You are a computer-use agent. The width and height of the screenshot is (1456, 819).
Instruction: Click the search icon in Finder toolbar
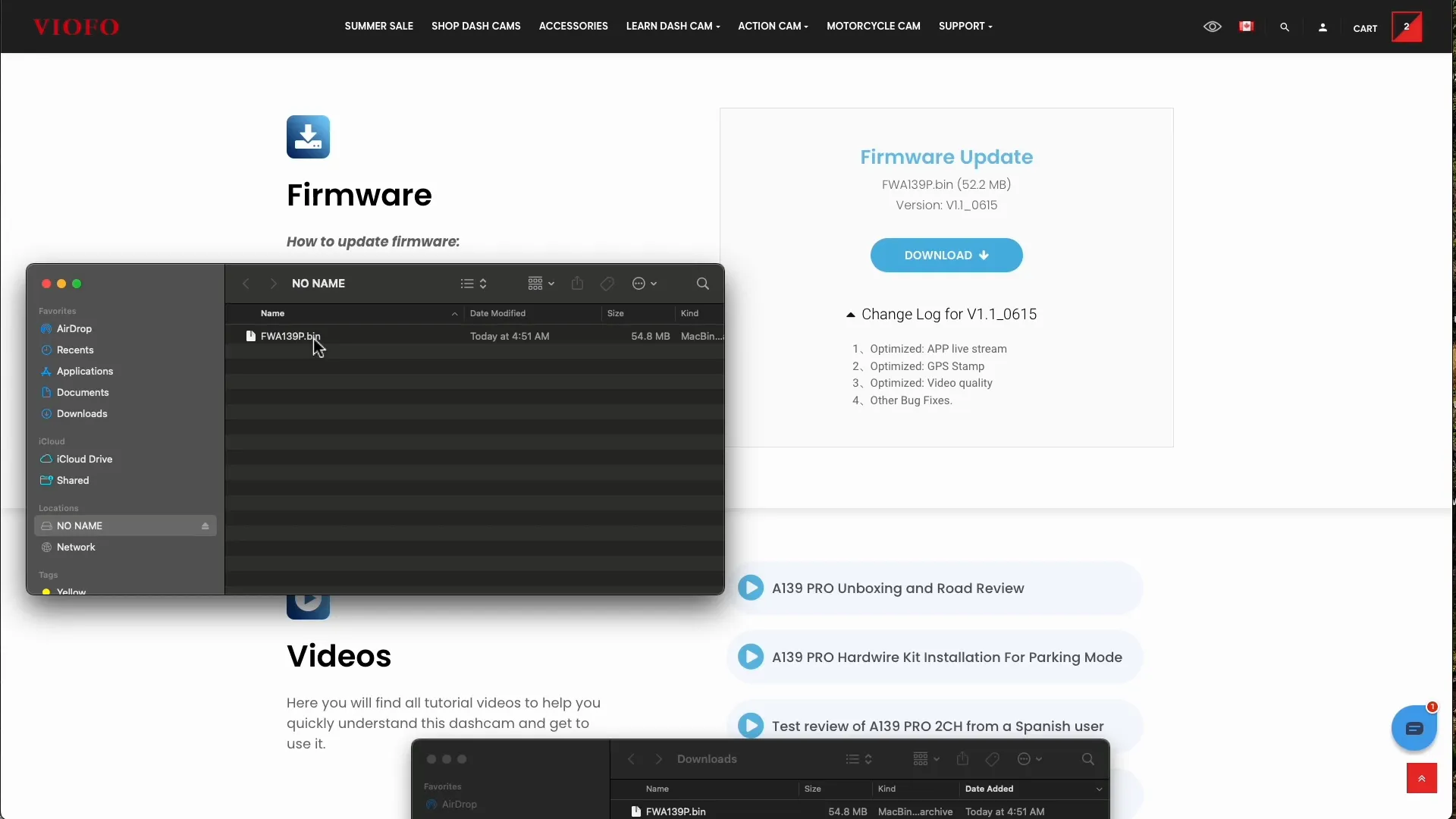click(703, 283)
